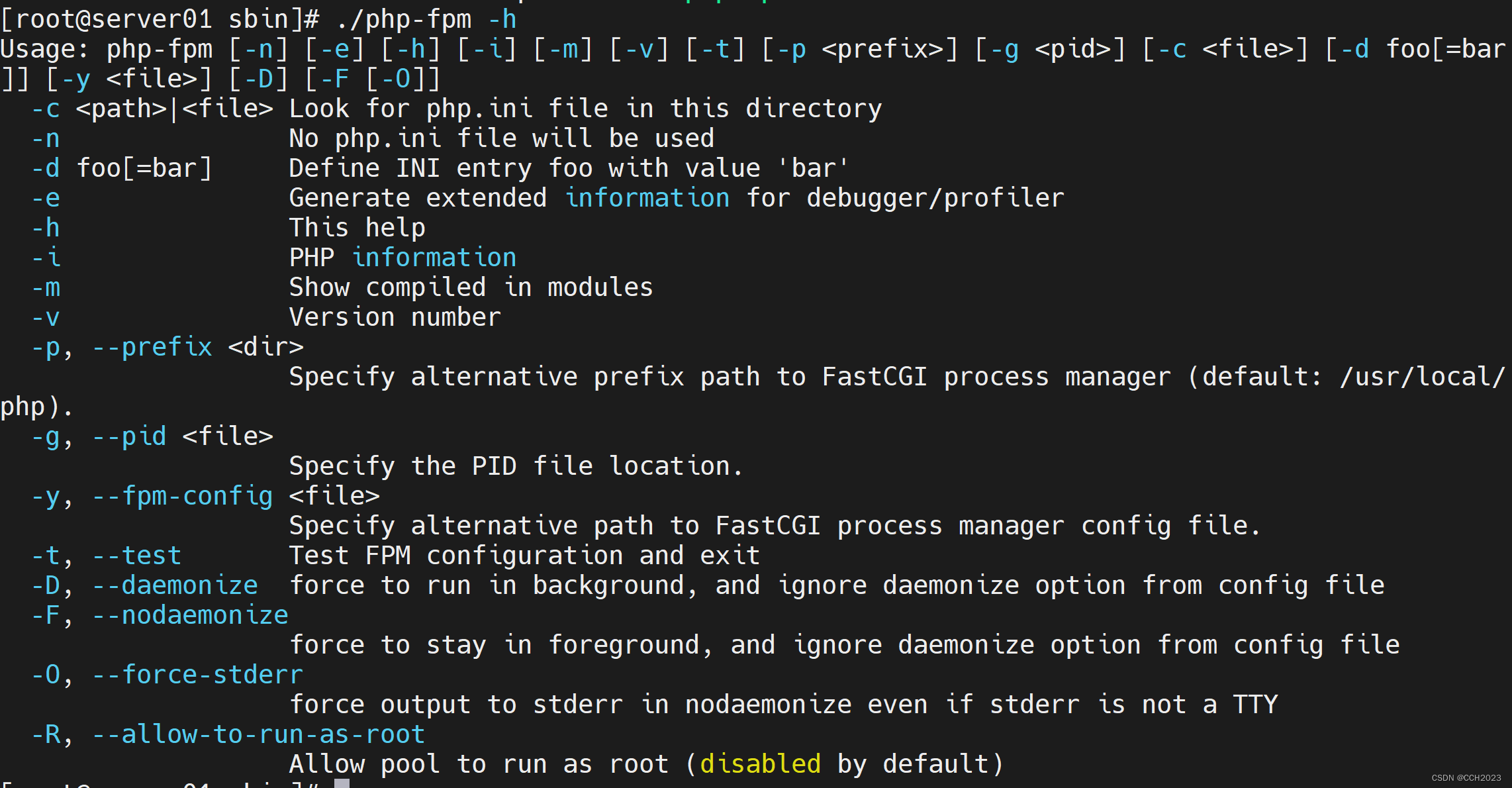Click 'Define INI entry foo with value' text
1512x788 pixels.
(524, 168)
